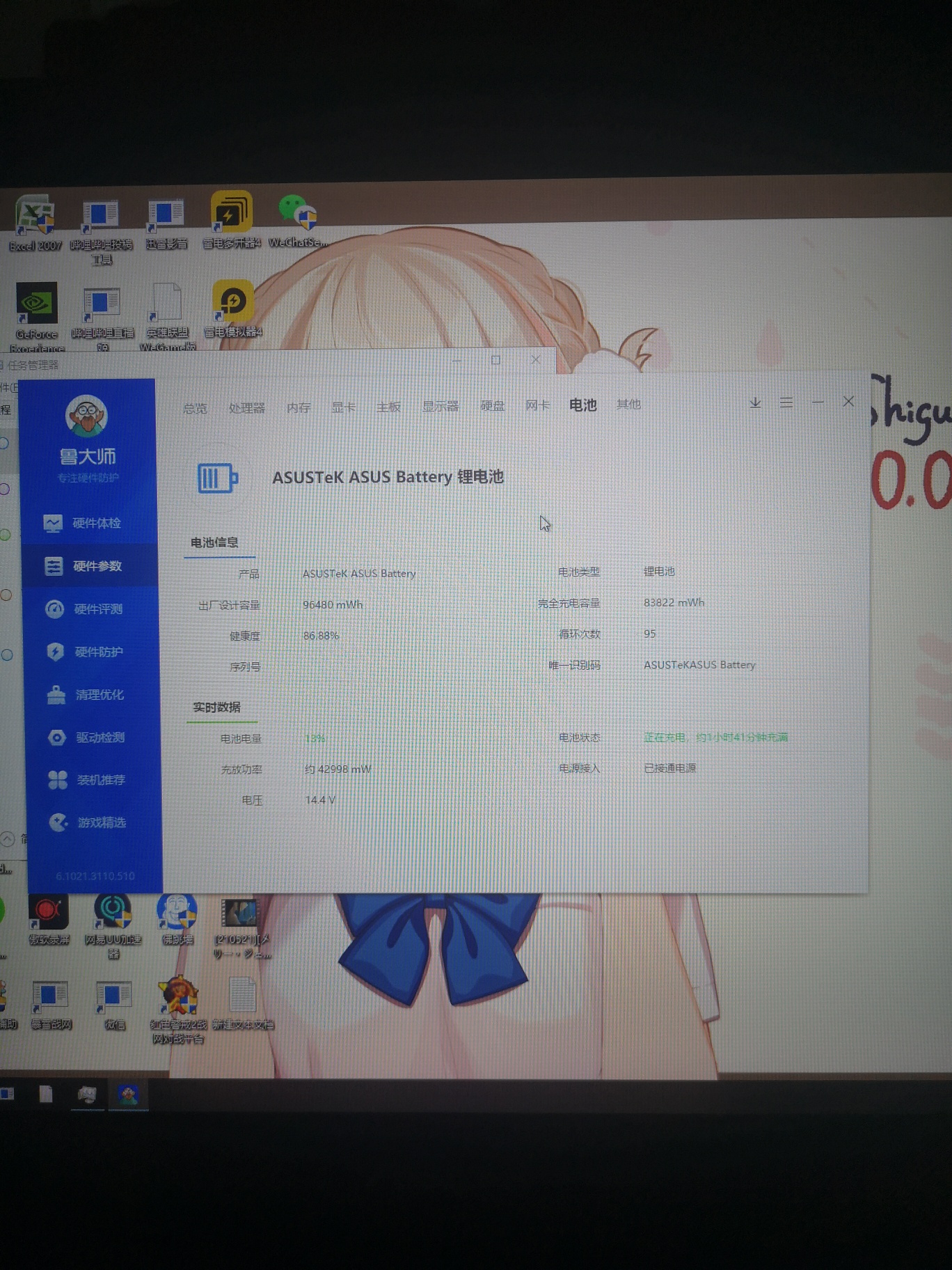Click the battery type value 锂电池
This screenshot has width=952, height=1270.
pyautogui.click(x=659, y=572)
